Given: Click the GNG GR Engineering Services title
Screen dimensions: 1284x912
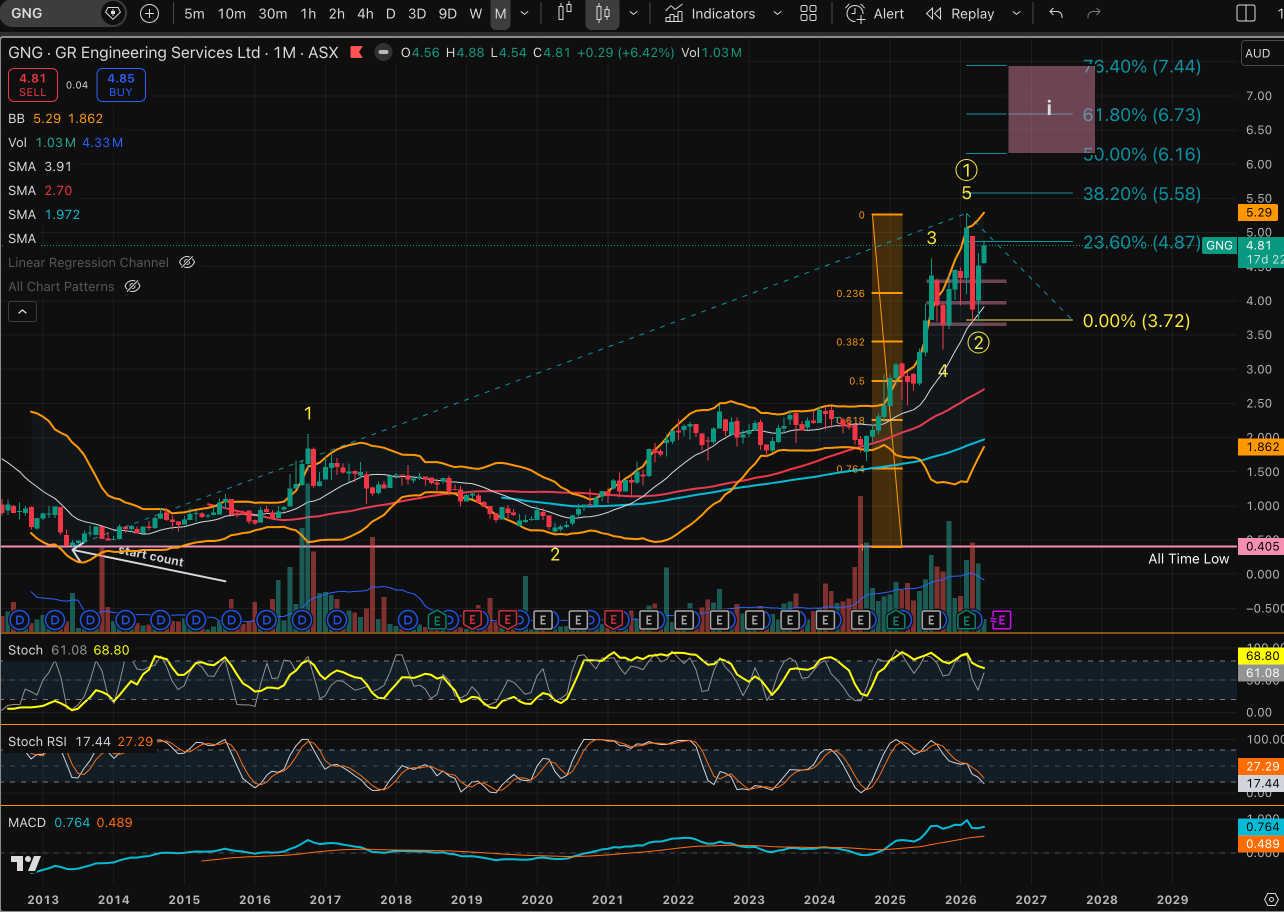Looking at the screenshot, I should [x=173, y=53].
